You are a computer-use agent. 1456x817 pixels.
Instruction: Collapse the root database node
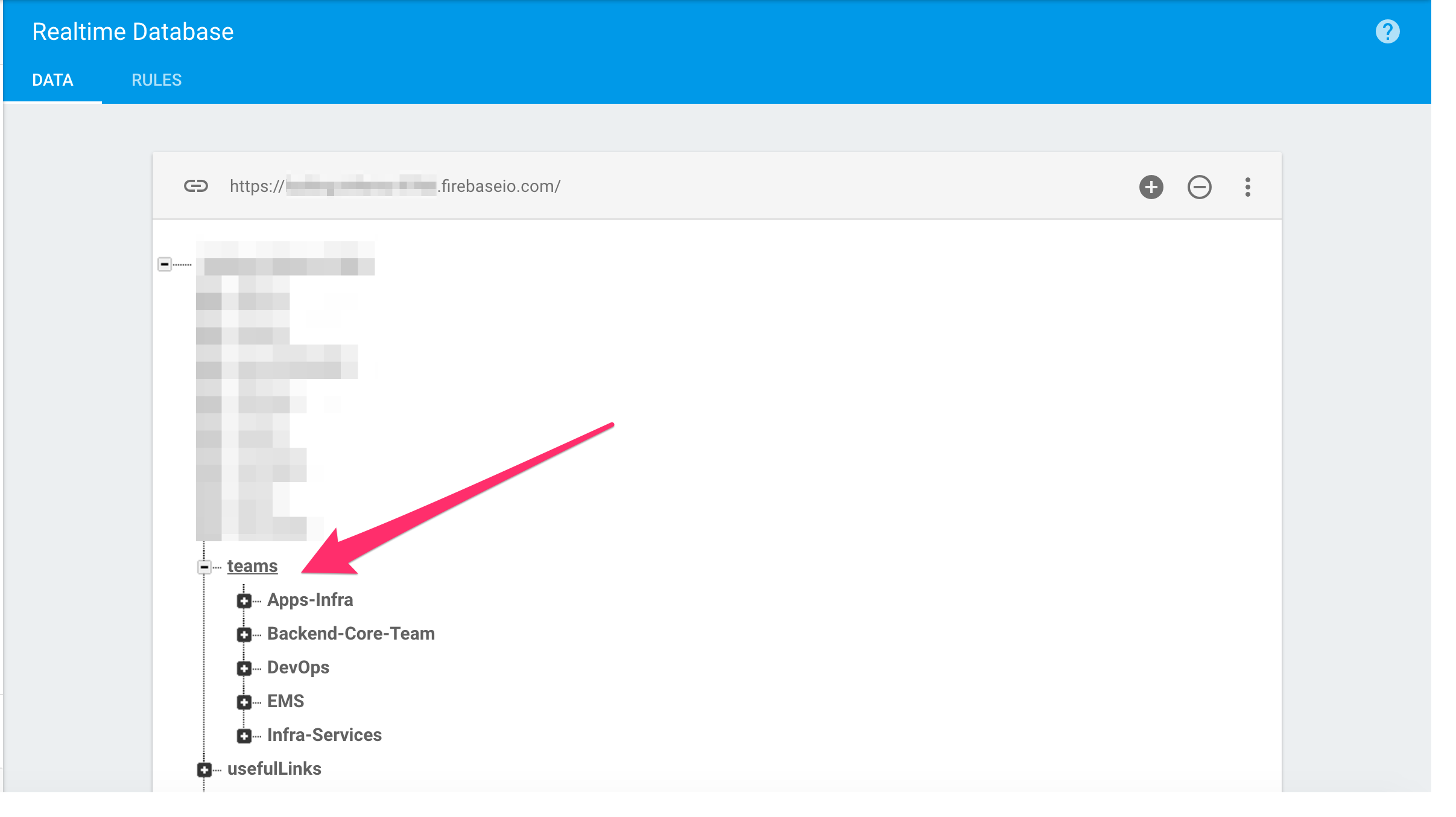[x=164, y=264]
